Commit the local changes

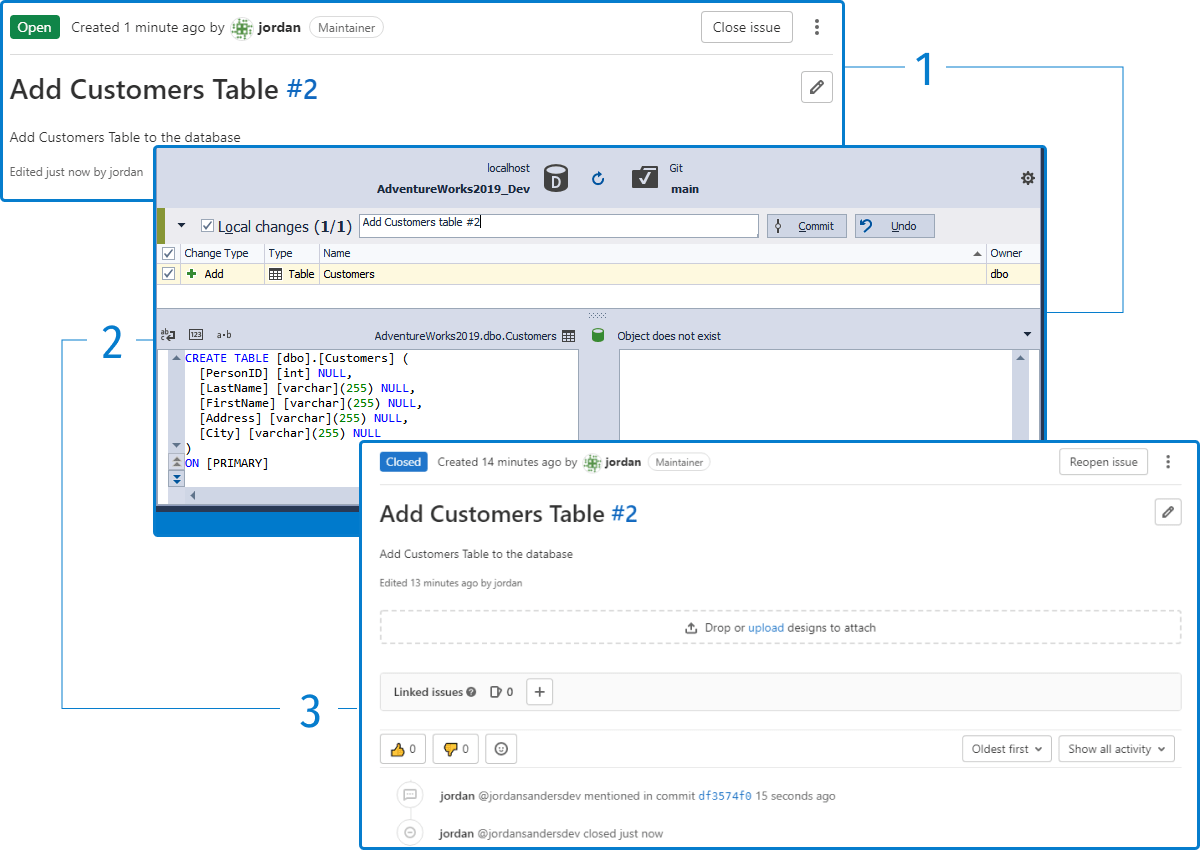click(x=807, y=226)
